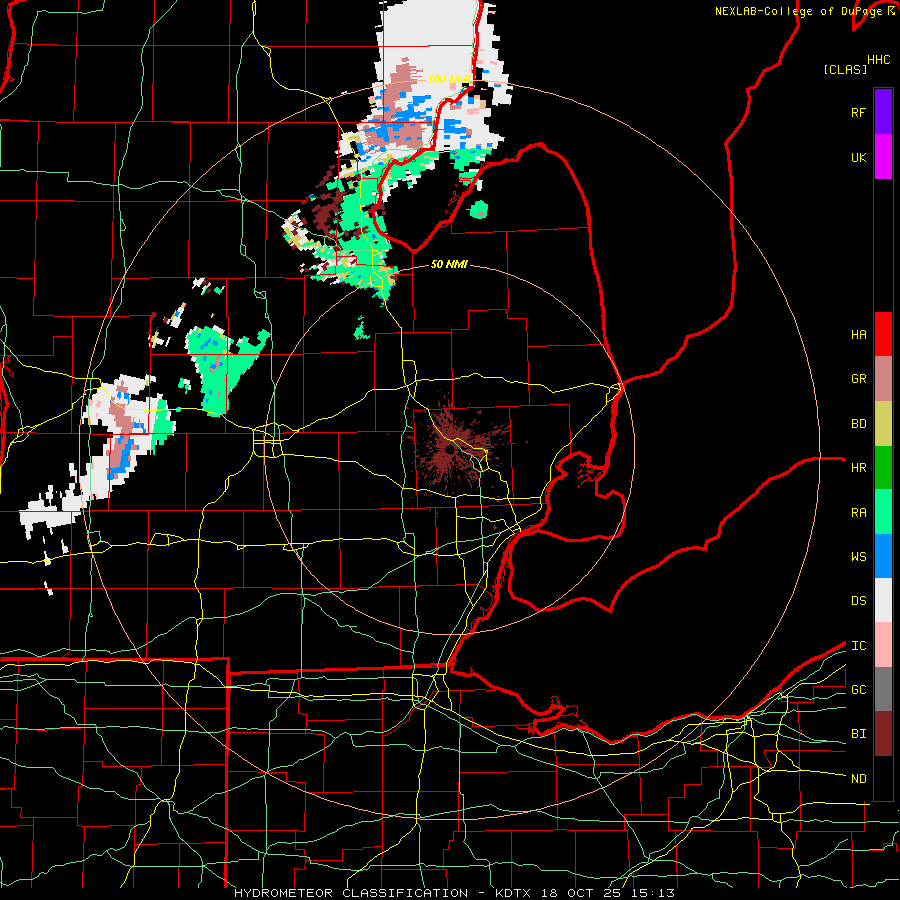Click the RA legend label
This screenshot has height=900, width=900.
pyautogui.click(x=859, y=512)
